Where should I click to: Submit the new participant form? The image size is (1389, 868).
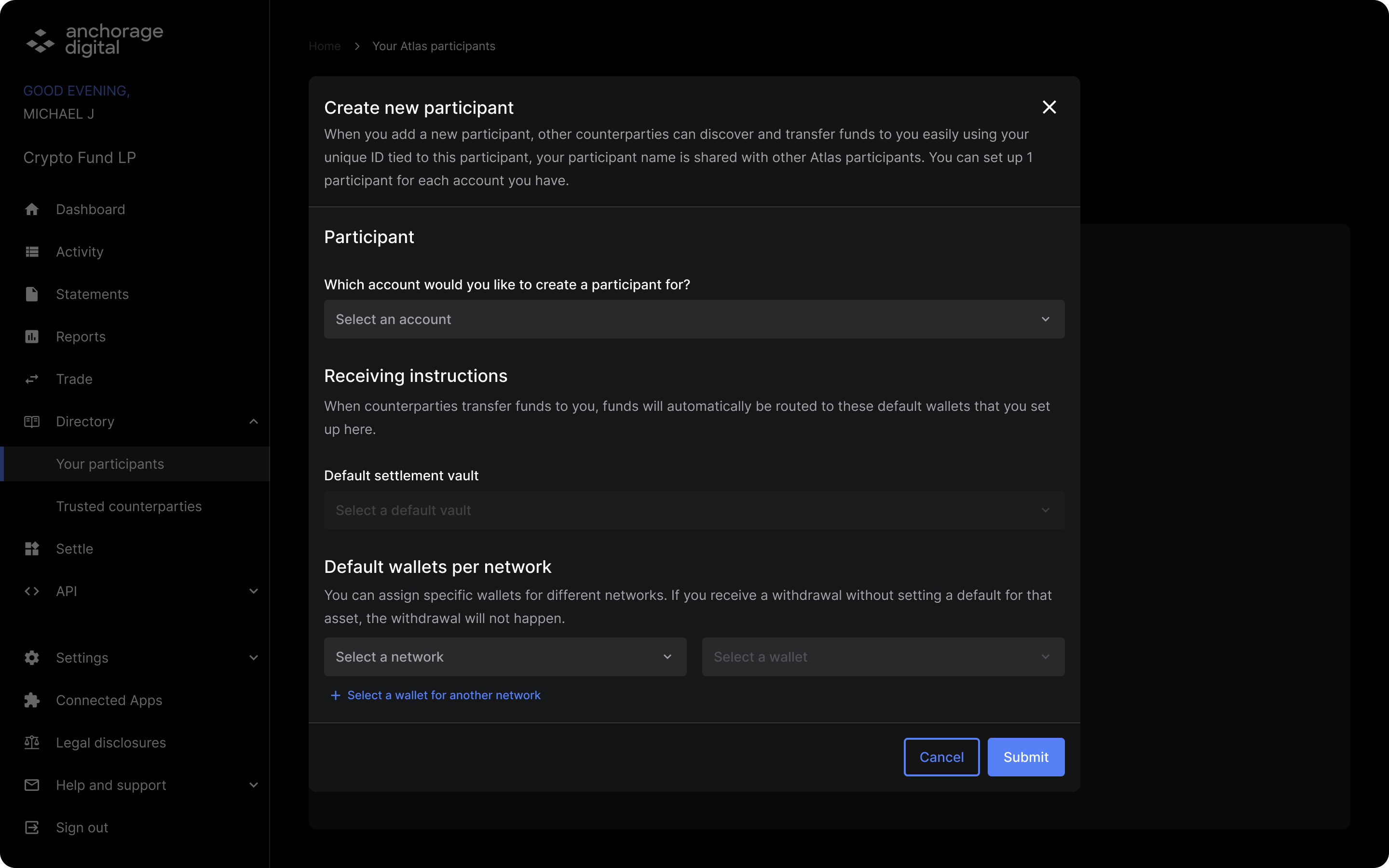[x=1026, y=757]
